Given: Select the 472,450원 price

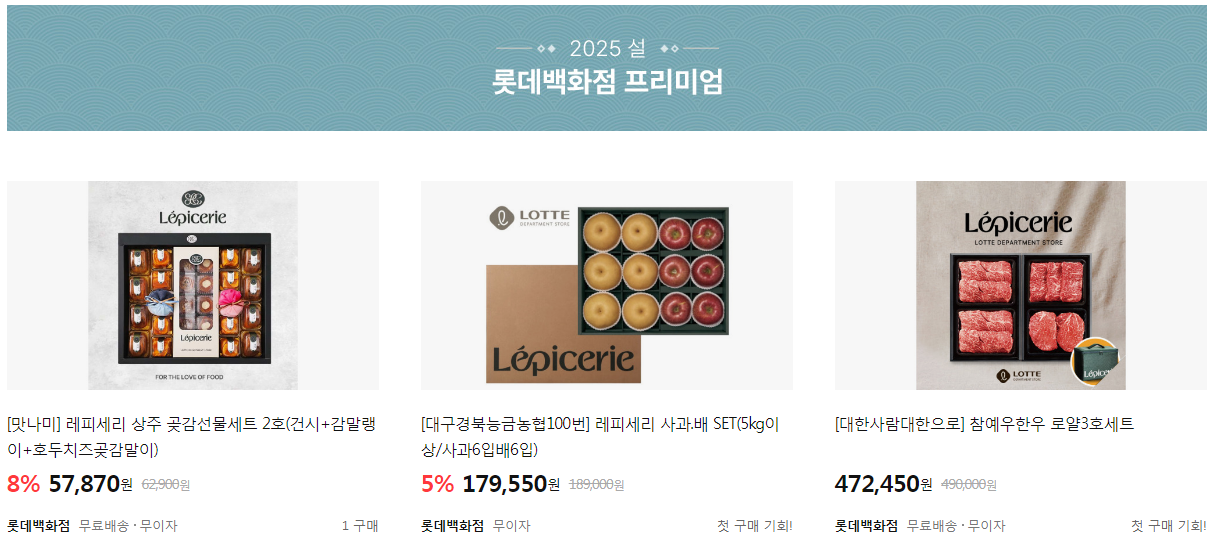Looking at the screenshot, I should [883, 484].
